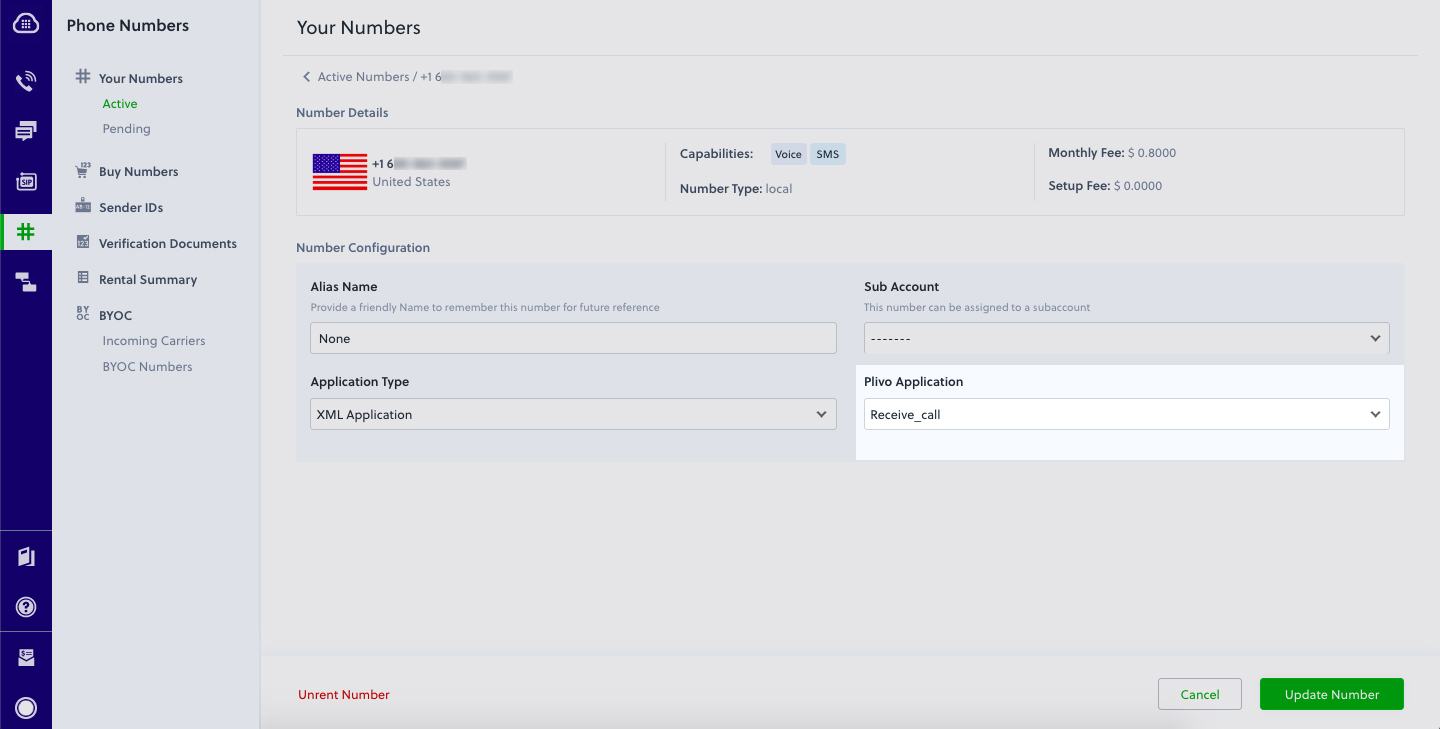Select the Phone Numbers hash icon

point(26,232)
